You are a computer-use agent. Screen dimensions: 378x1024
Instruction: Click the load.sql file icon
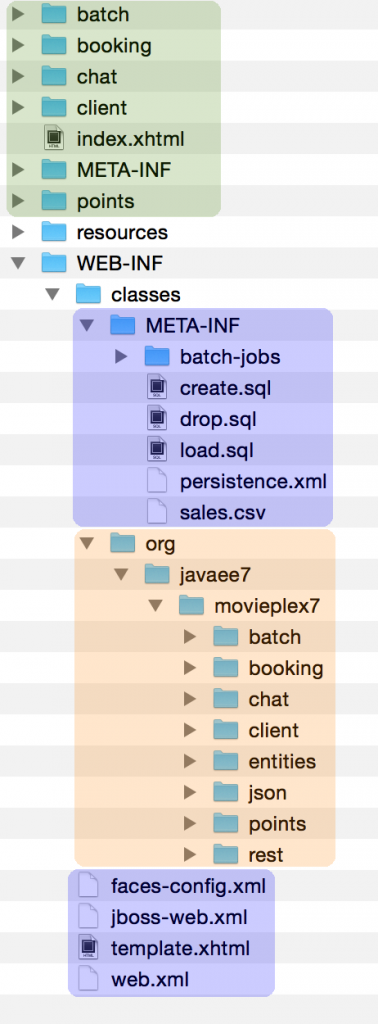157,450
